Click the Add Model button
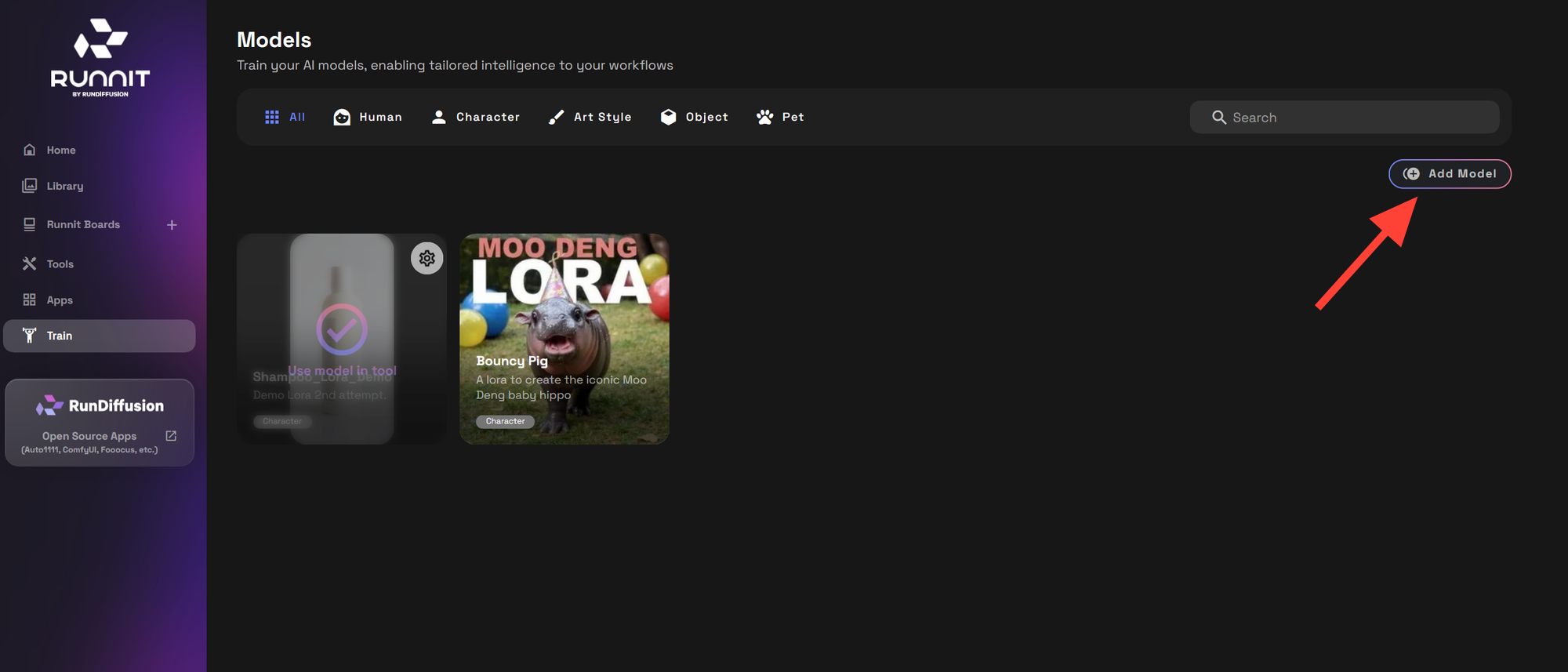The height and width of the screenshot is (672, 1568). click(x=1450, y=174)
